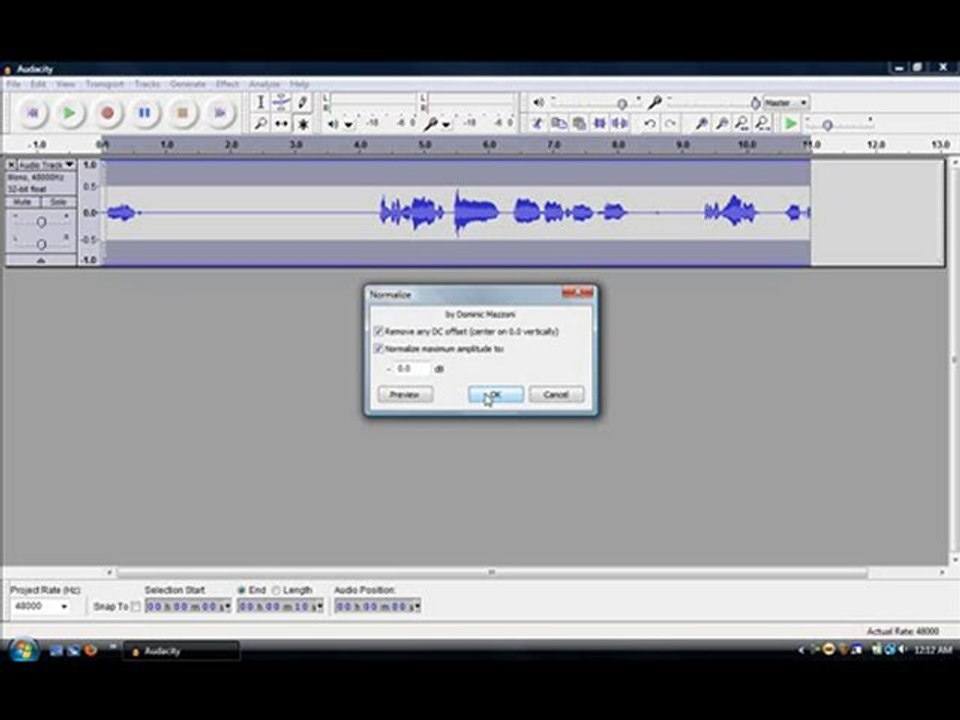Select the Length radio button

[x=276, y=590]
